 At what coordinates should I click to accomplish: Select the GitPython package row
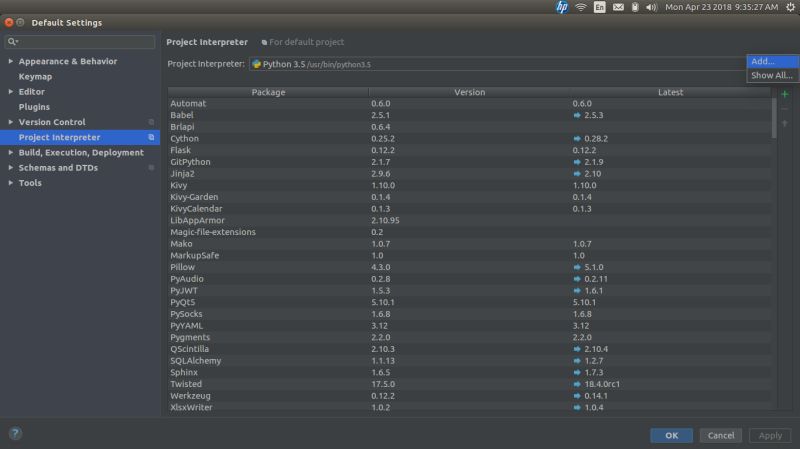pos(469,162)
